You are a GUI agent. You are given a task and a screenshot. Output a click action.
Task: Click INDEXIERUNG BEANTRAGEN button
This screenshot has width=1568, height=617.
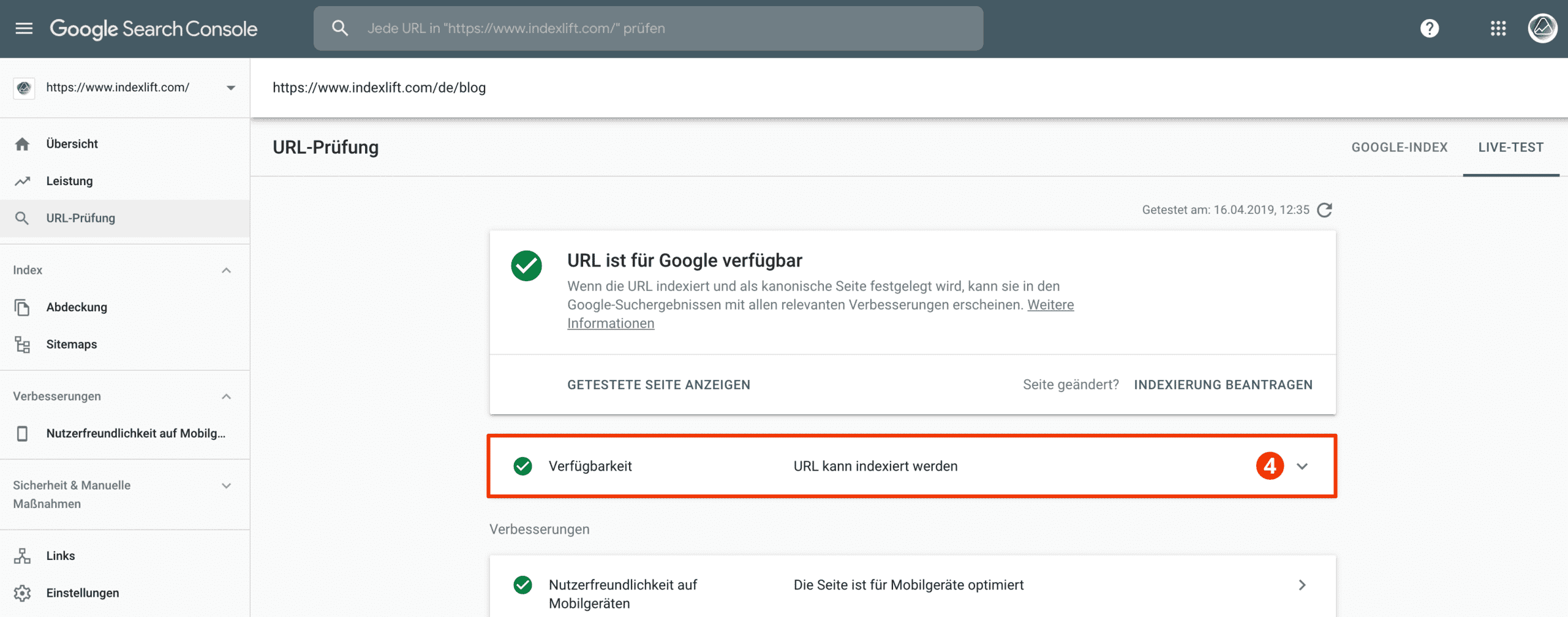click(1223, 385)
